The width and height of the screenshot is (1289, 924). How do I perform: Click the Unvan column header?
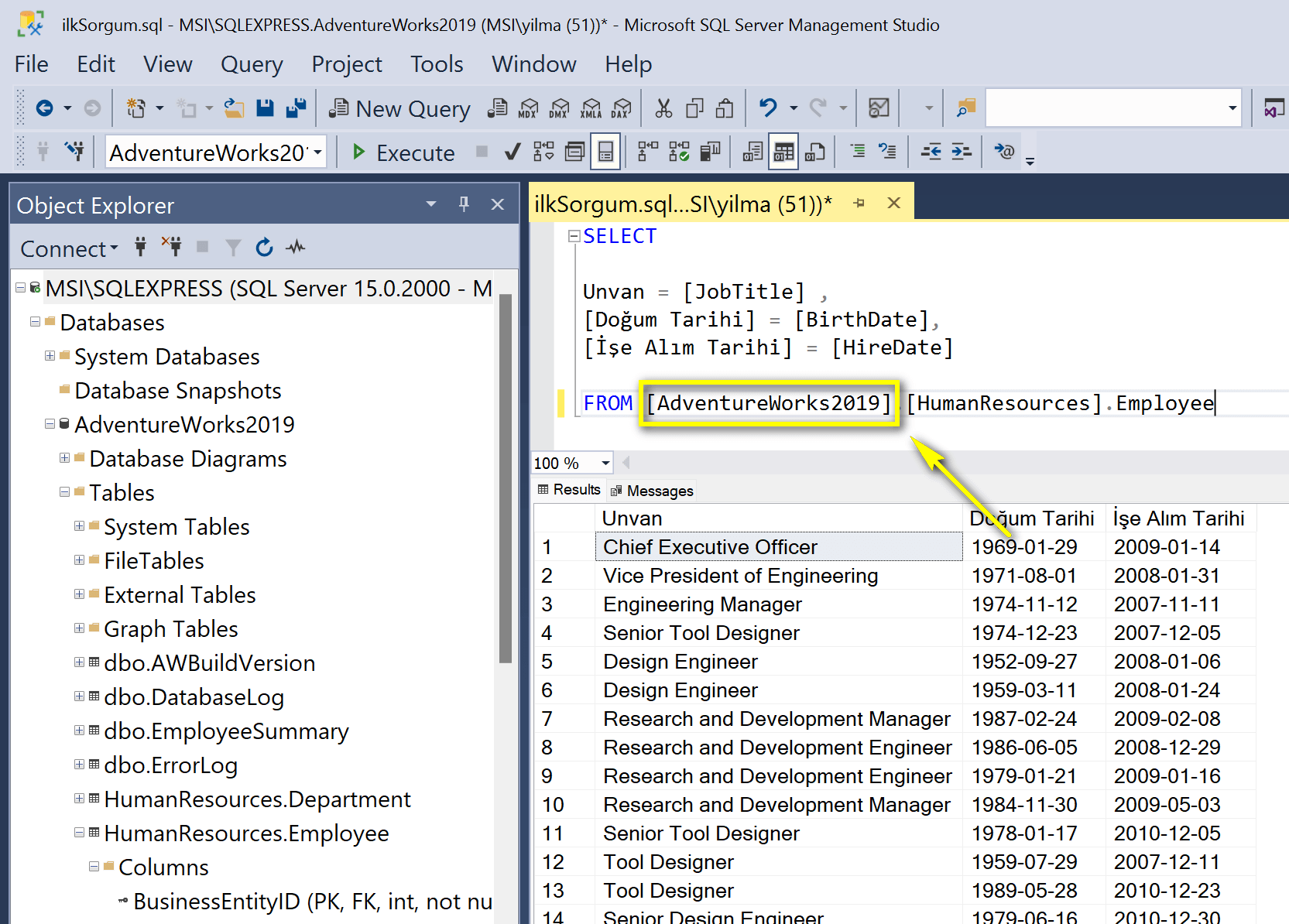pyautogui.click(x=779, y=518)
